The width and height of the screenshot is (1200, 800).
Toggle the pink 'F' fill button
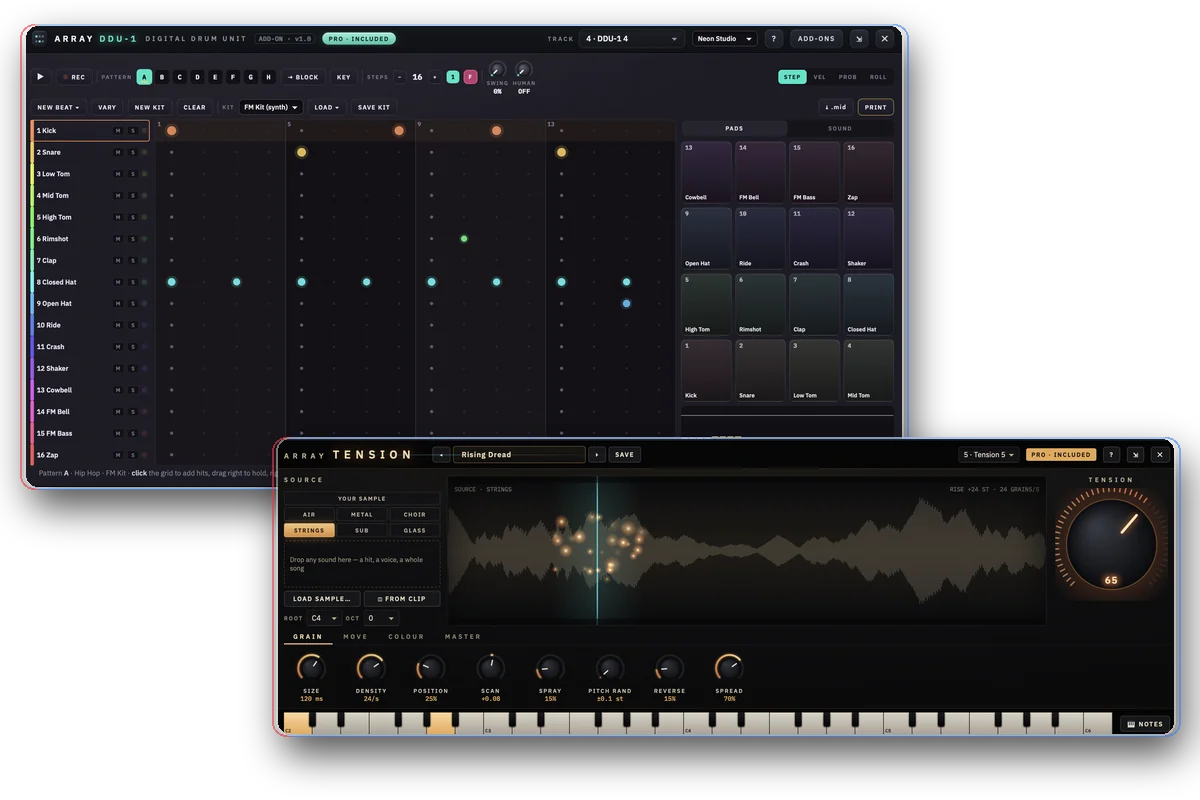(470, 77)
